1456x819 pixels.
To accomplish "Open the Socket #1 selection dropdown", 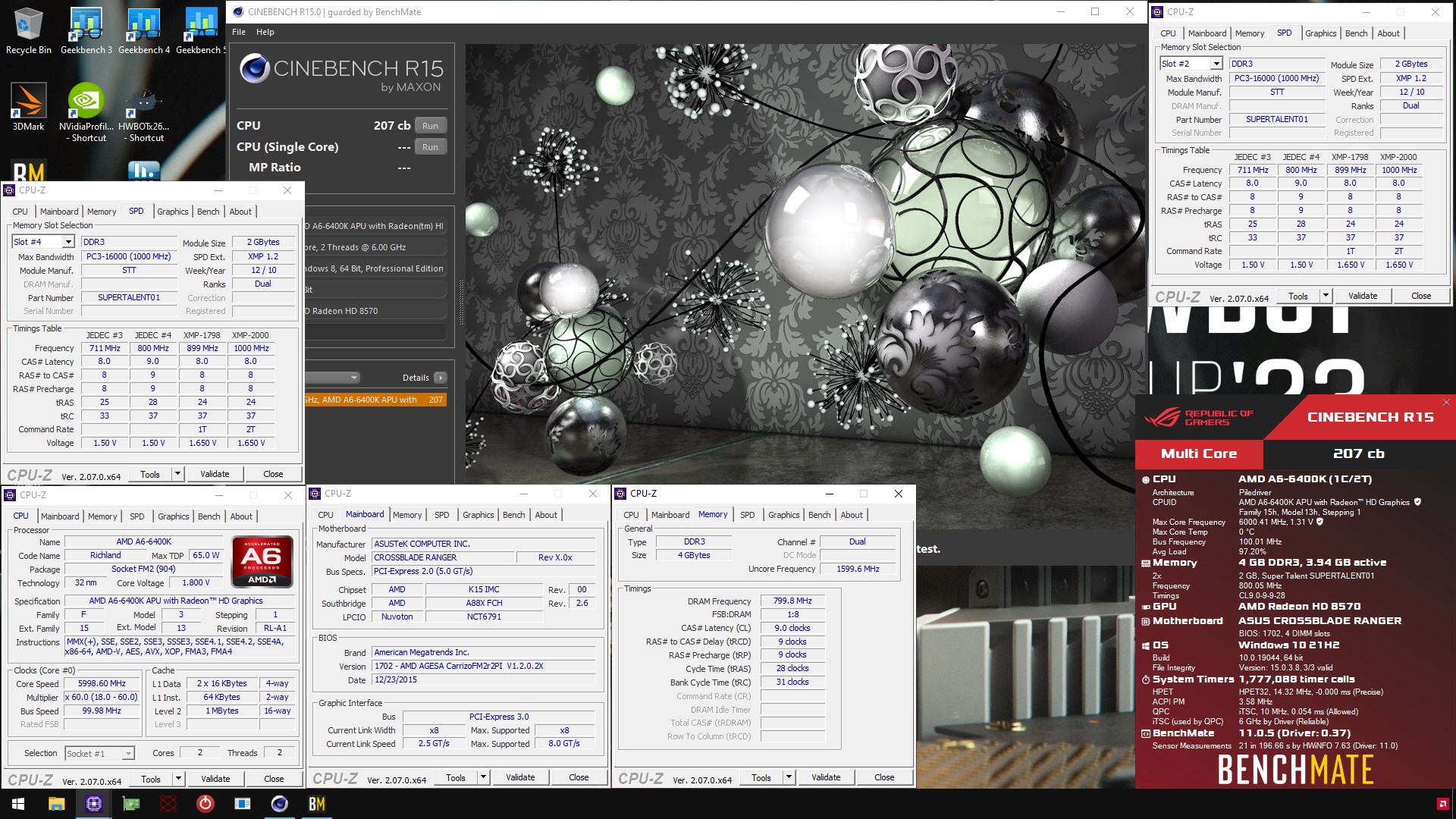I will (x=128, y=753).
